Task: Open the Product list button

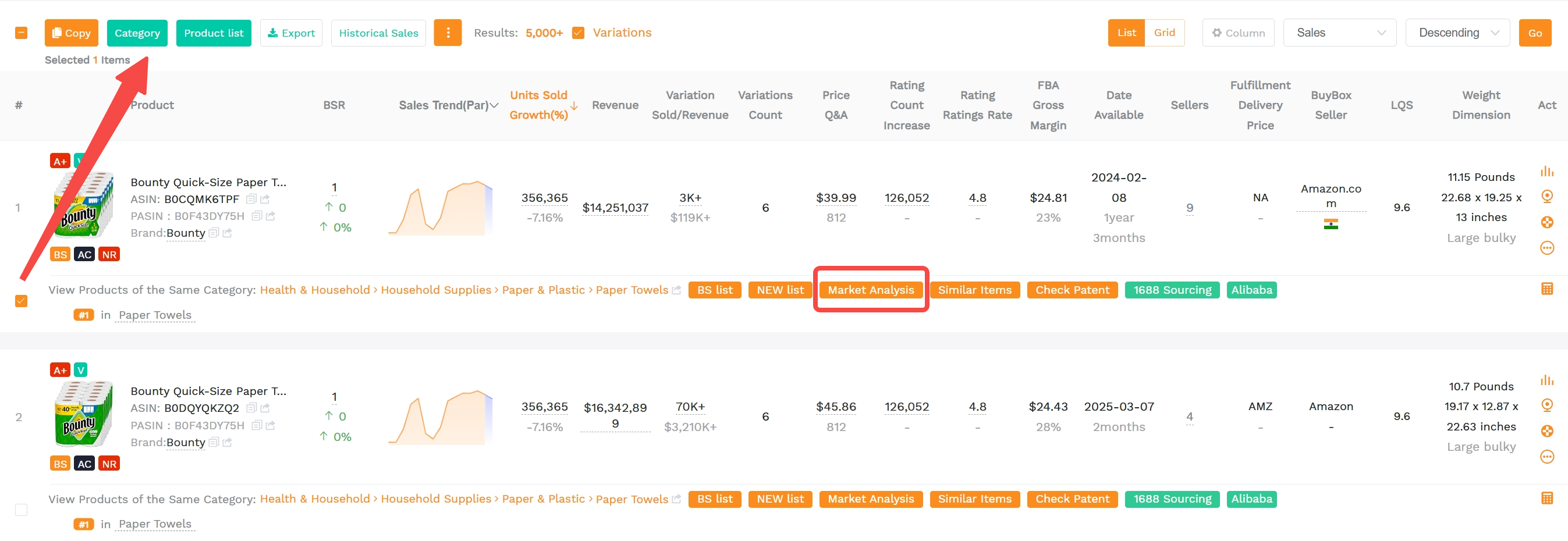Action: (214, 33)
